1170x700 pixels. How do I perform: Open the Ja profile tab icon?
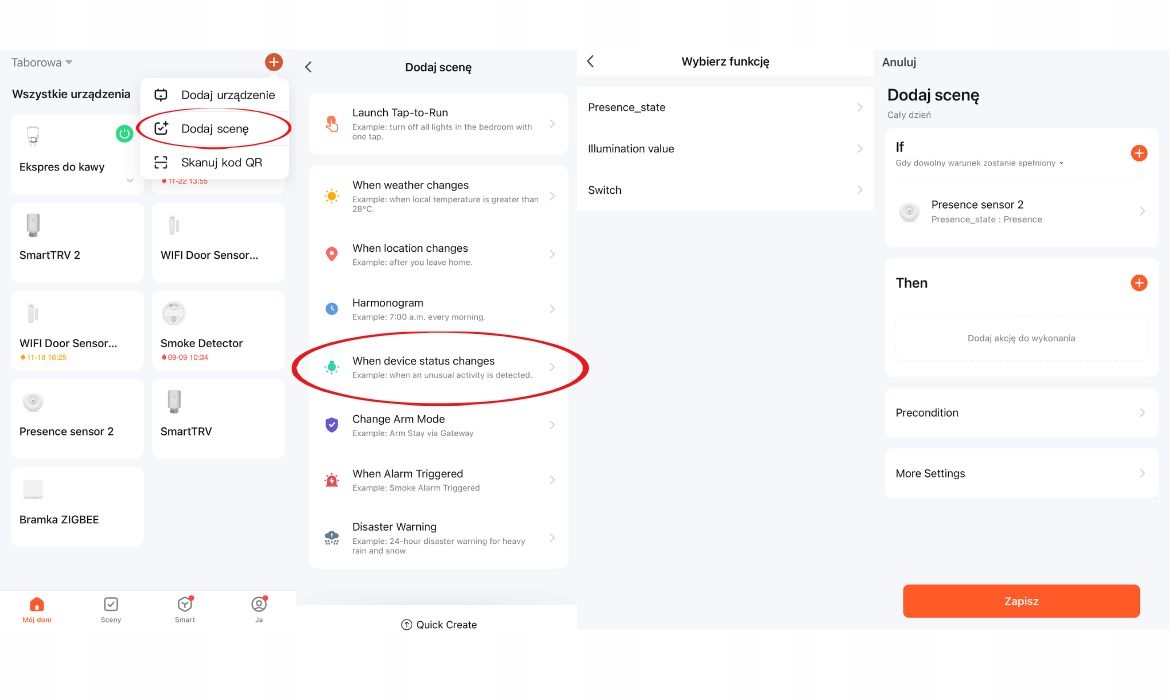point(259,605)
